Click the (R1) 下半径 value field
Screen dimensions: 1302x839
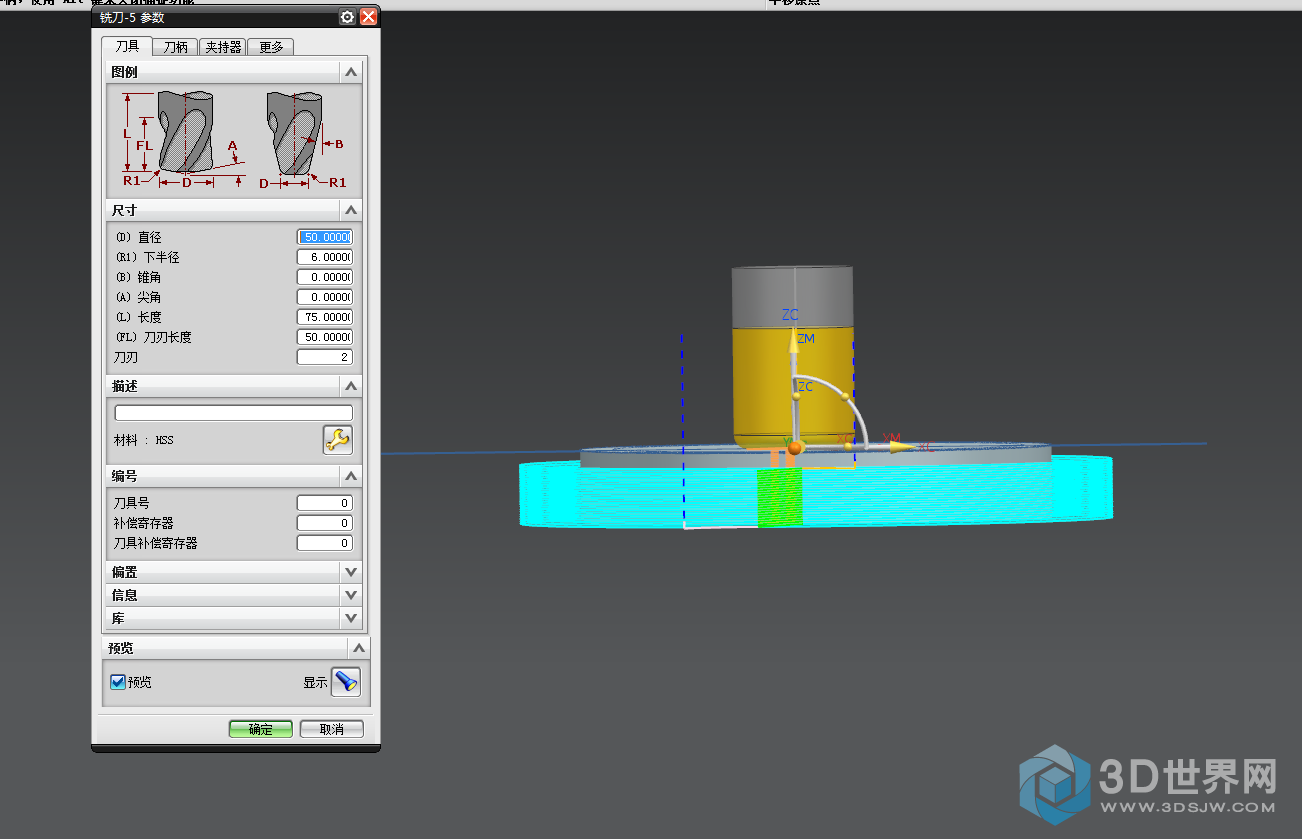(x=325, y=257)
